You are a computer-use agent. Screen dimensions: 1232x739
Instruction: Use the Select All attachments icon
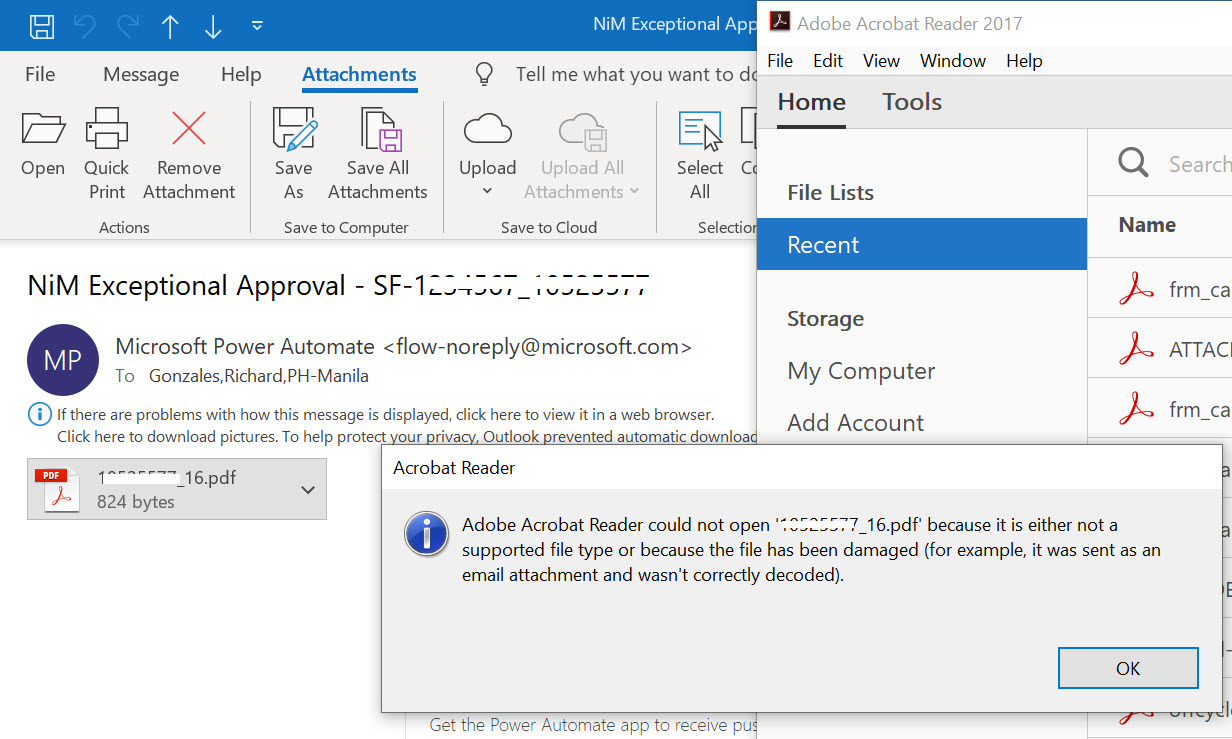(699, 131)
